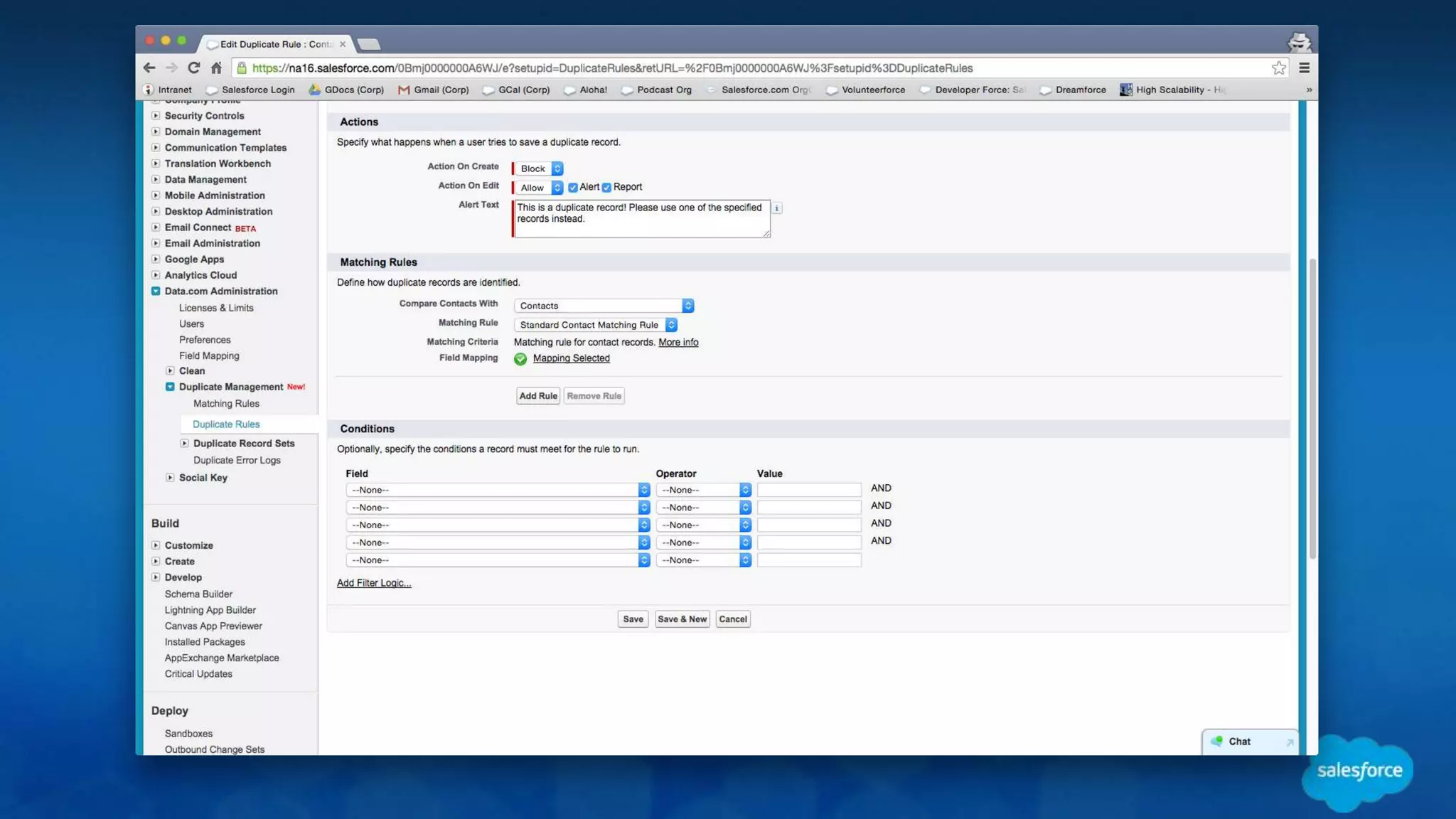Viewport: 1456px width, 819px height.
Task: Pop out the Chat widget arrow
Action: 1289,742
